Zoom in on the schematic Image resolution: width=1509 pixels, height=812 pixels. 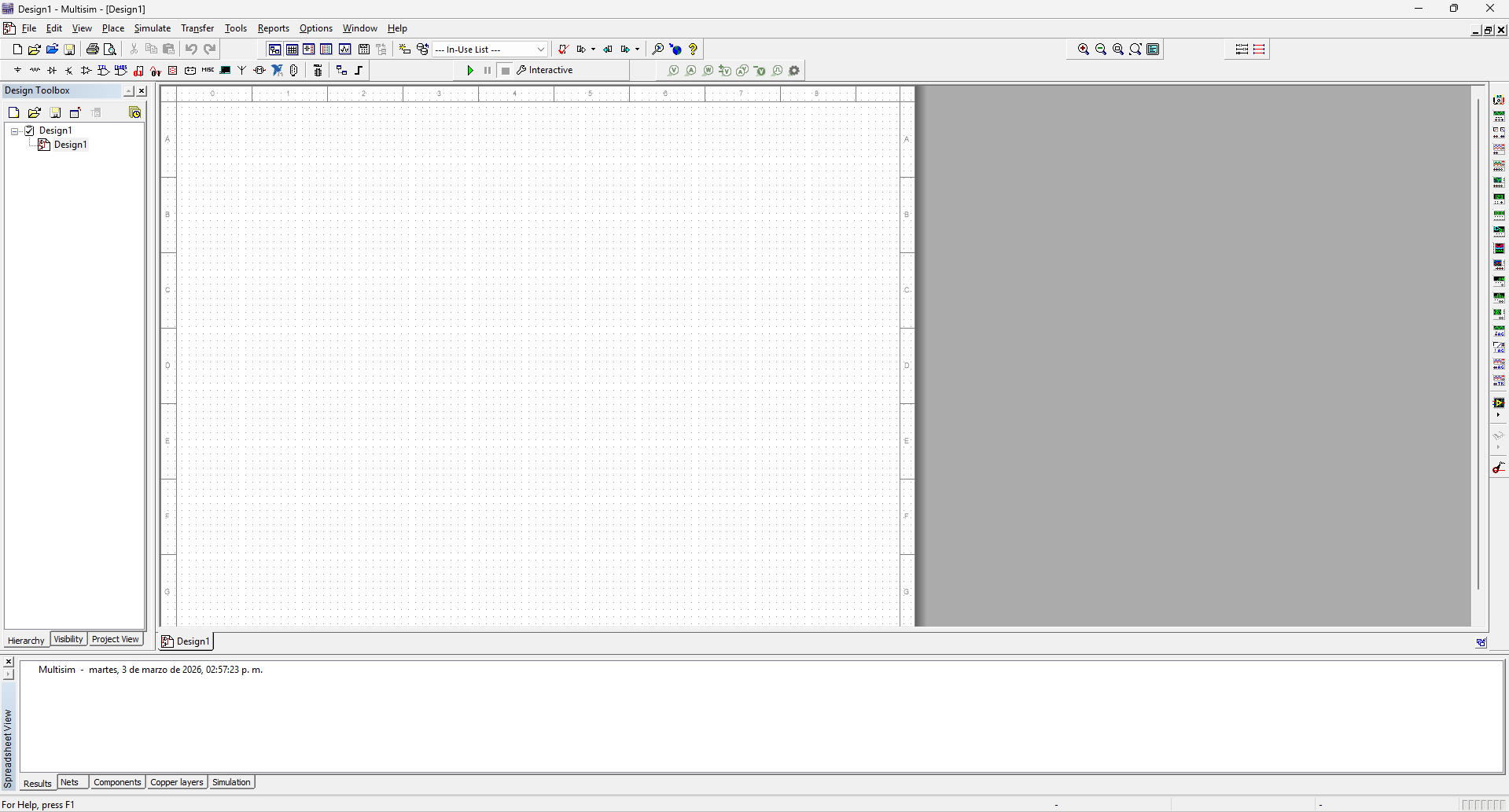coord(1084,49)
